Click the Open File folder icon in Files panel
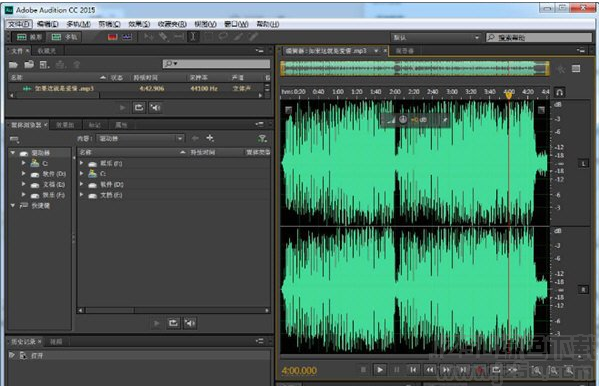This screenshot has height=386, width=599. (x=13, y=65)
